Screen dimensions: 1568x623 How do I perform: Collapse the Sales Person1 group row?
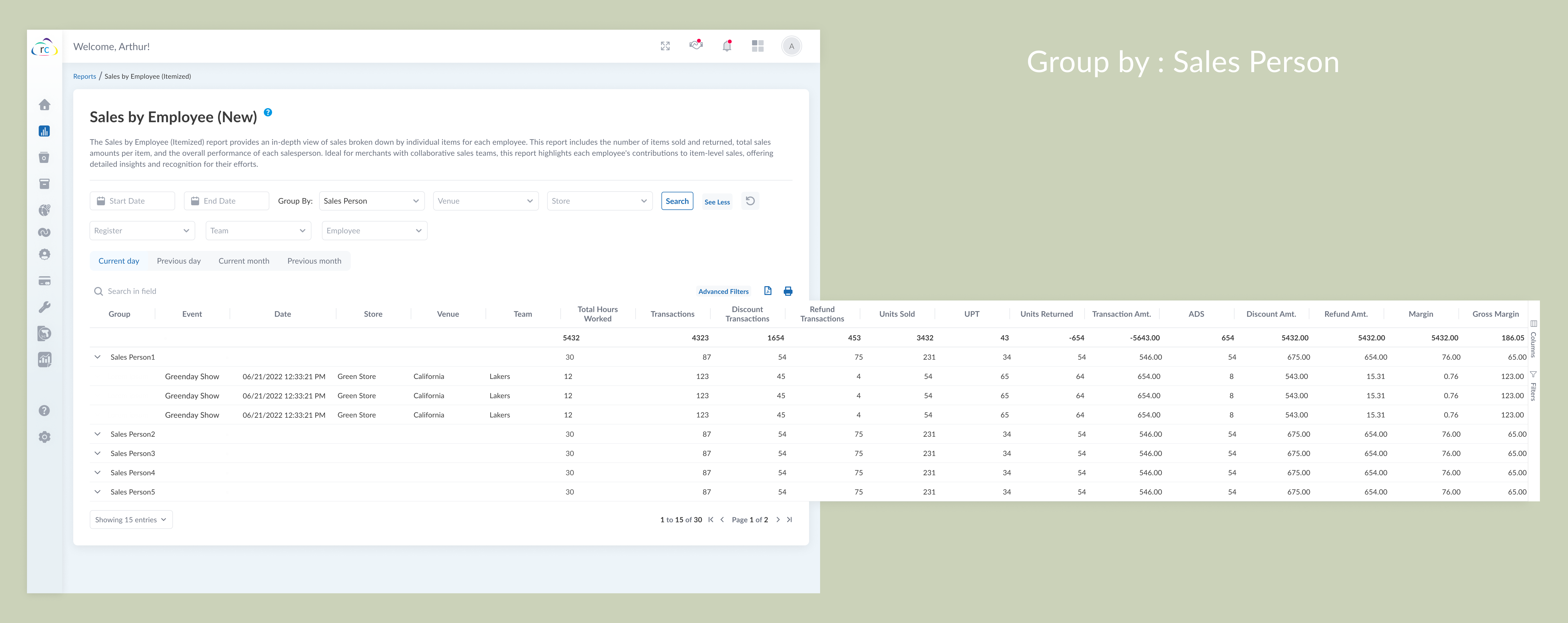(x=97, y=357)
